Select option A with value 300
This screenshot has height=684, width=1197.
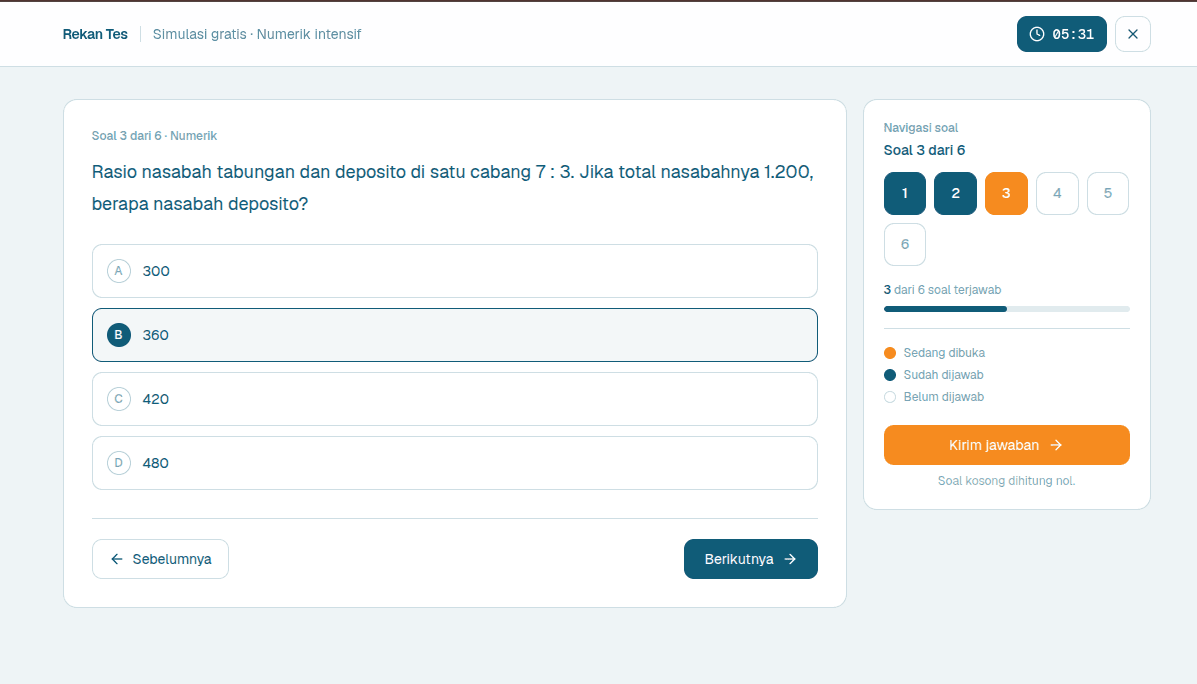point(455,271)
